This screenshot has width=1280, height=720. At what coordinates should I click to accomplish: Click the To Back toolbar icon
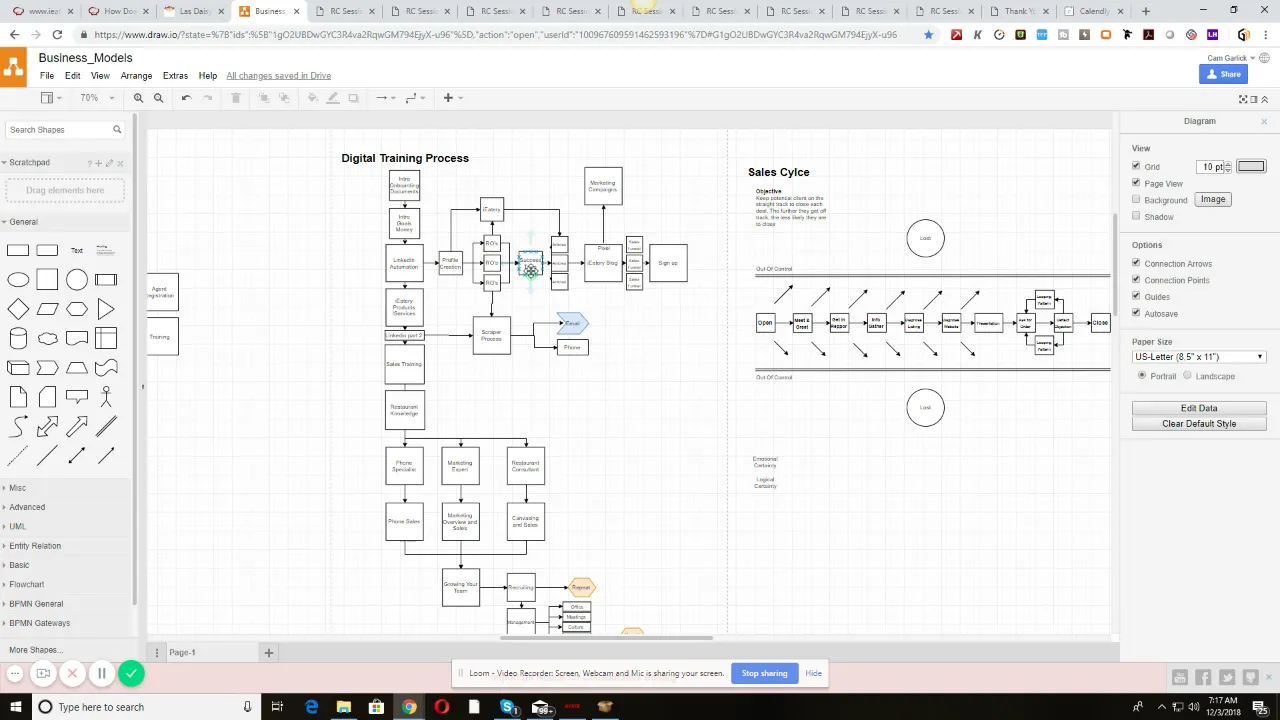(284, 98)
